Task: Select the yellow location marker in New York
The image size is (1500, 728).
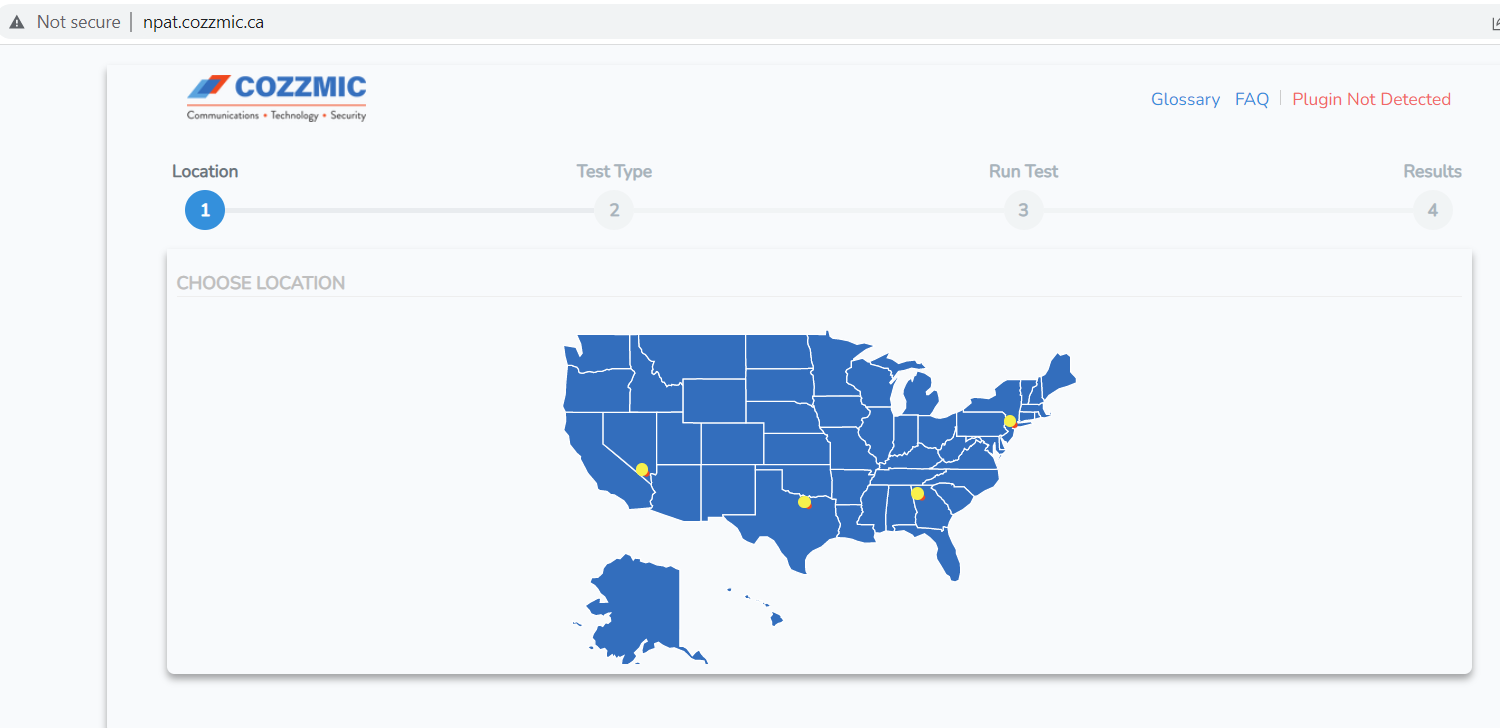Action: [1010, 421]
